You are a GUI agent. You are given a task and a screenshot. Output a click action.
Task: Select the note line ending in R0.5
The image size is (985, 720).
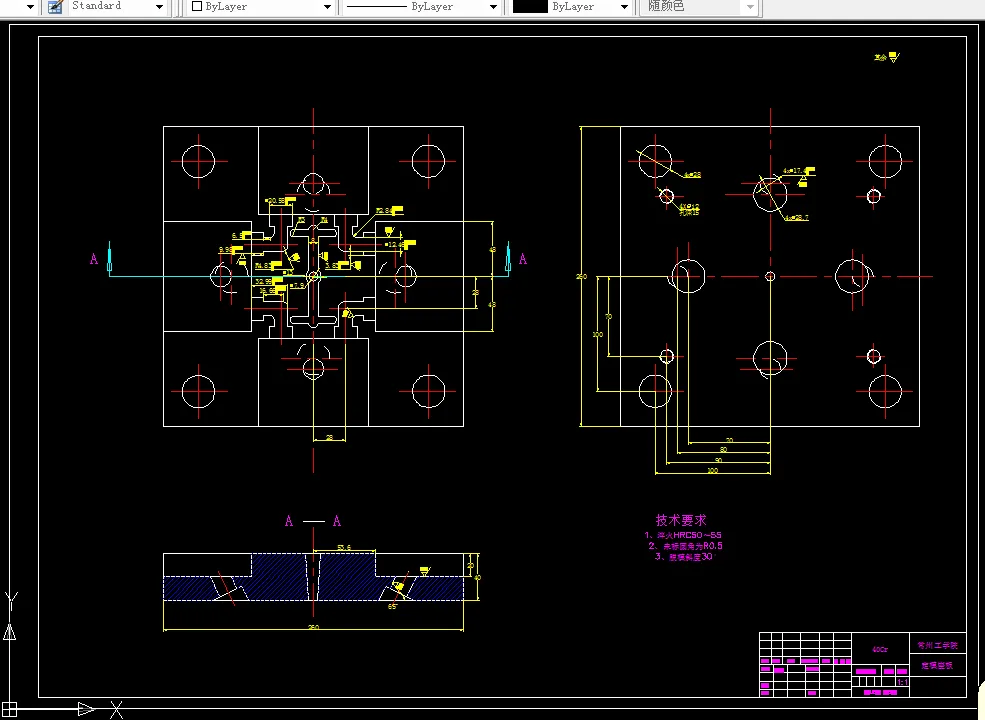click(x=685, y=546)
